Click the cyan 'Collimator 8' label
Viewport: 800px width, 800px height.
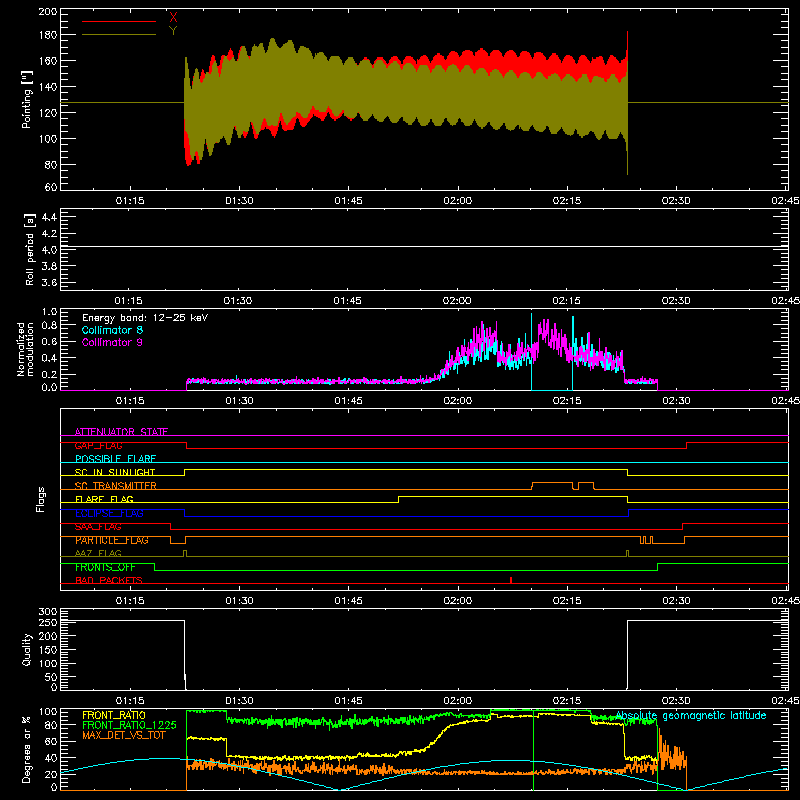click(x=112, y=330)
